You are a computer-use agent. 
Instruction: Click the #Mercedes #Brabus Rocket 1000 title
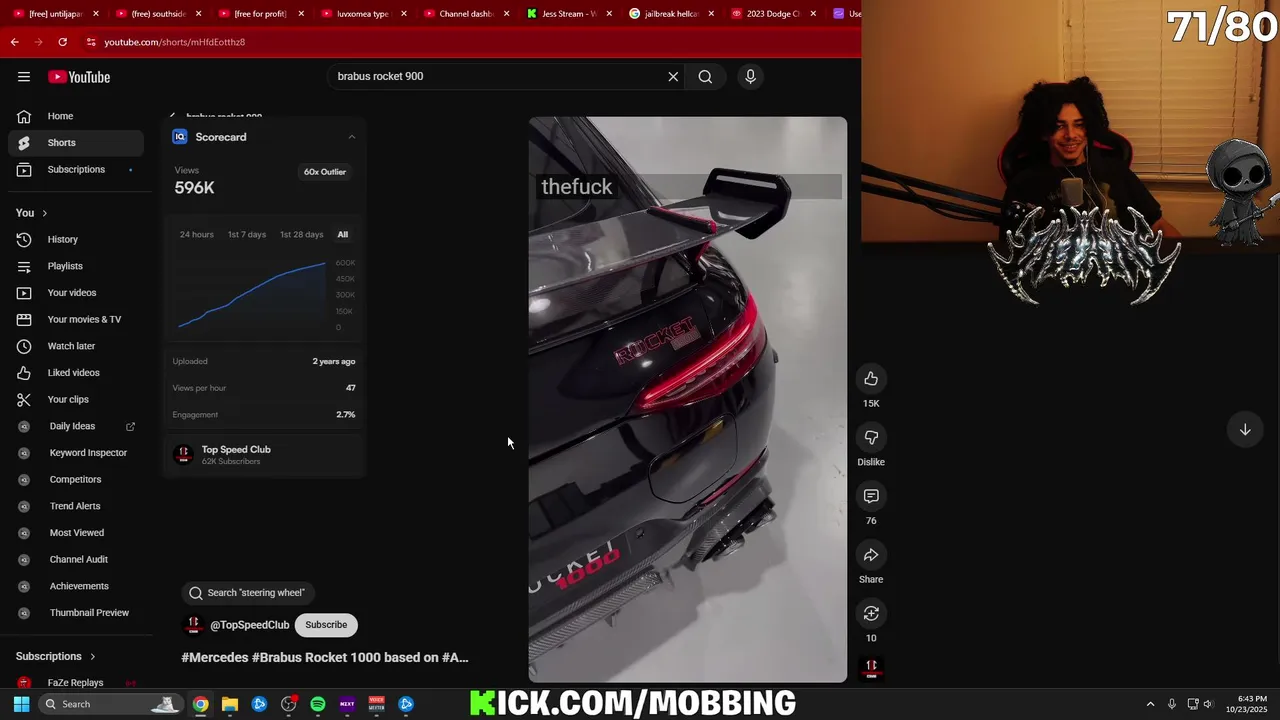point(325,658)
